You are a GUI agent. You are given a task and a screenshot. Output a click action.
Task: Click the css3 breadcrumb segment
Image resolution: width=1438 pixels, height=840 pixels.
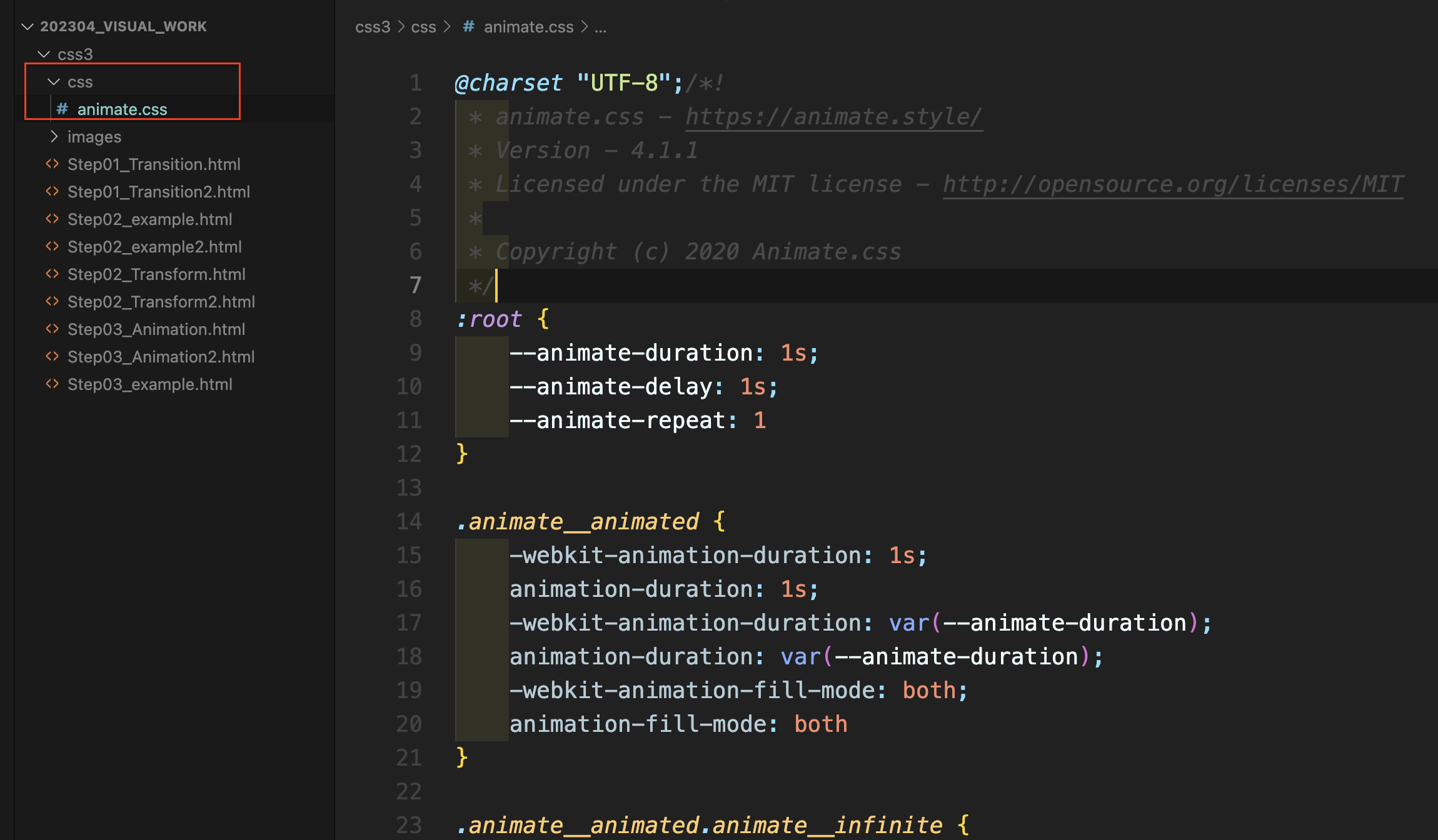373,27
